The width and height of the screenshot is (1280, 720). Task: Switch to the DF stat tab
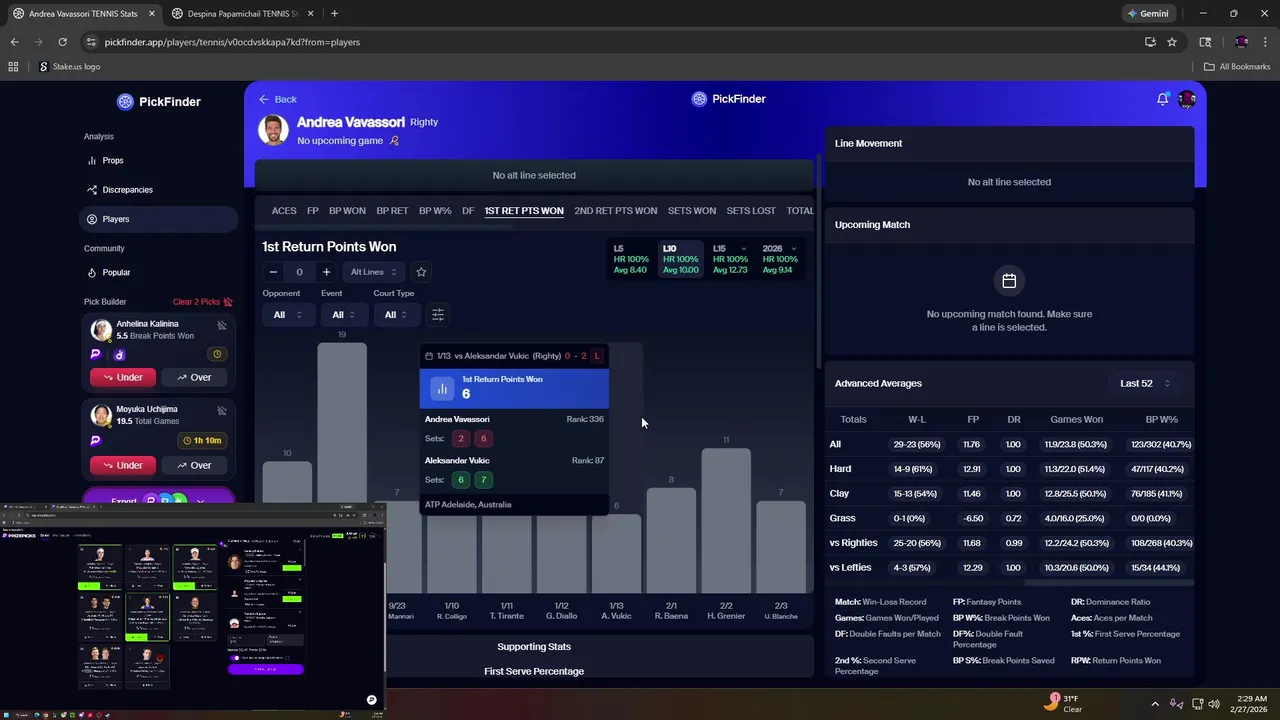[468, 211]
